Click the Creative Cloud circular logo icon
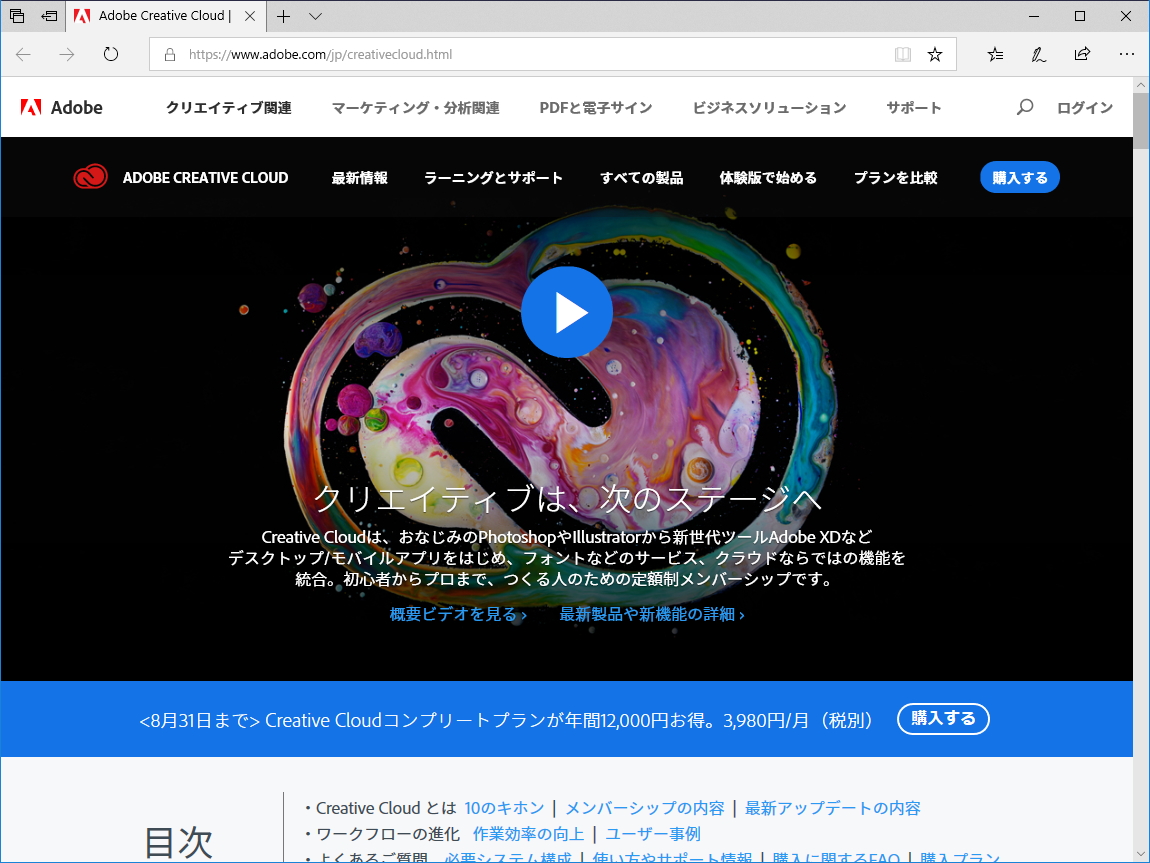Screen dimensions: 1150x863 pos(89,176)
